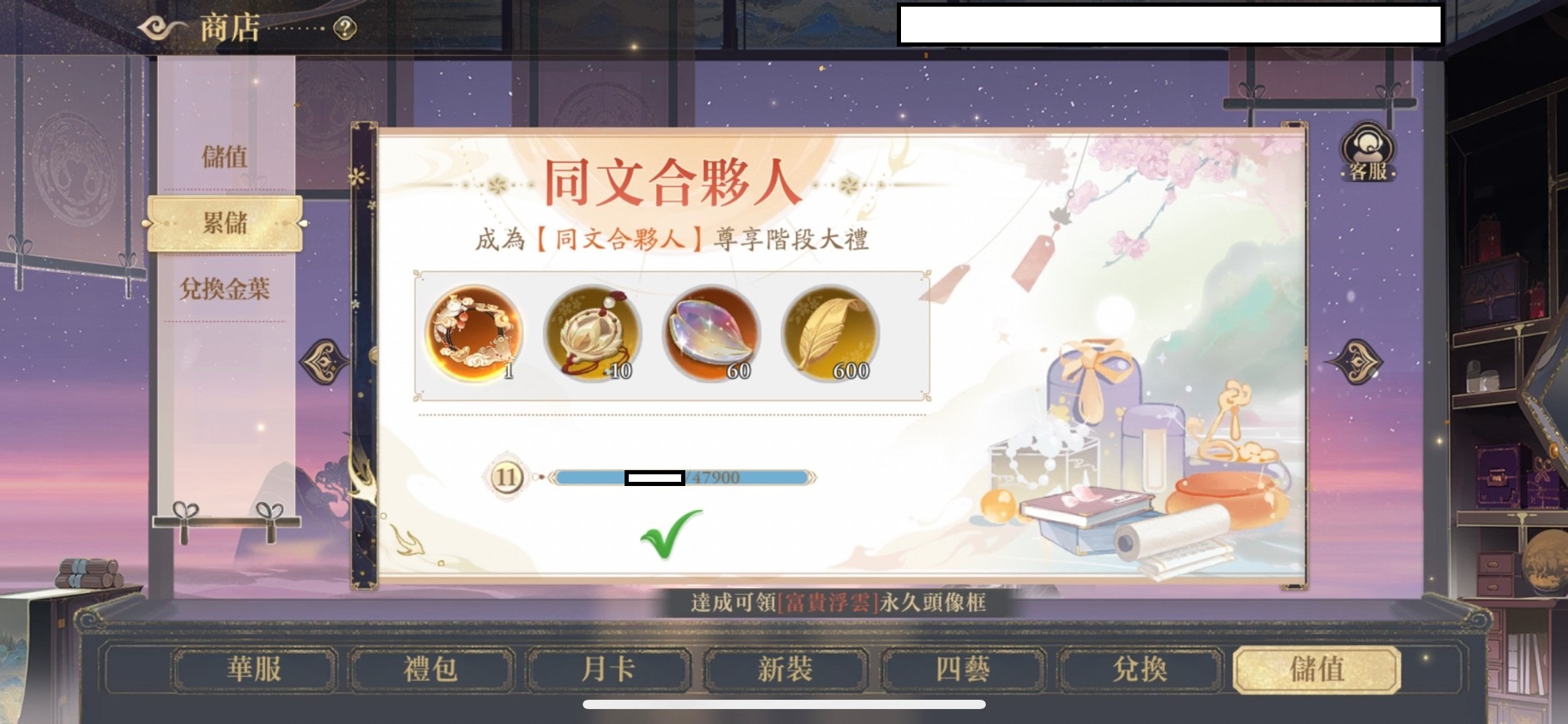Select the pendant reward icon marked 10
1568x724 pixels.
(x=592, y=334)
